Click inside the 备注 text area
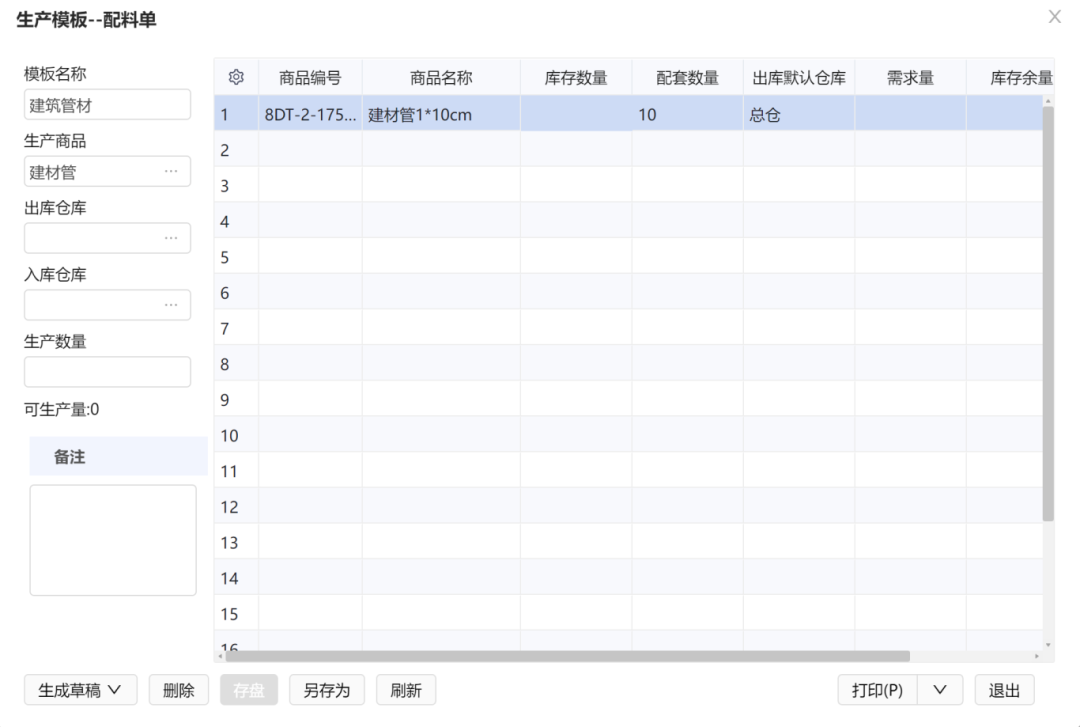The width and height of the screenshot is (1080, 727). [x=112, y=540]
